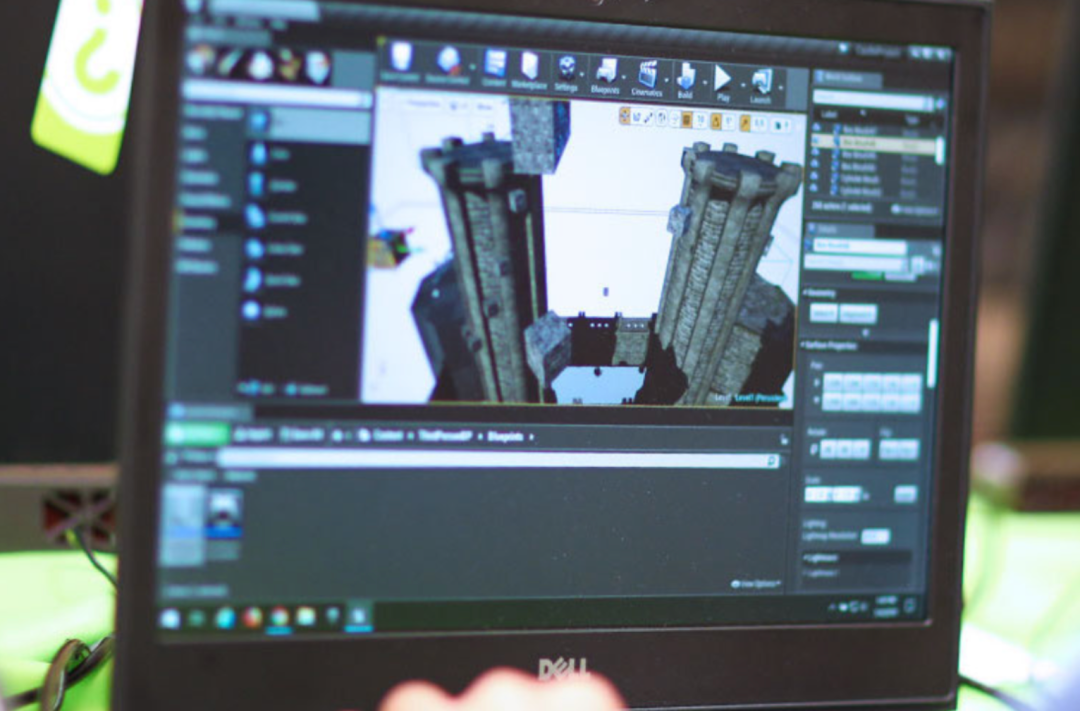Select the All Classes category
This screenshot has height=711, width=1080.
(197, 267)
